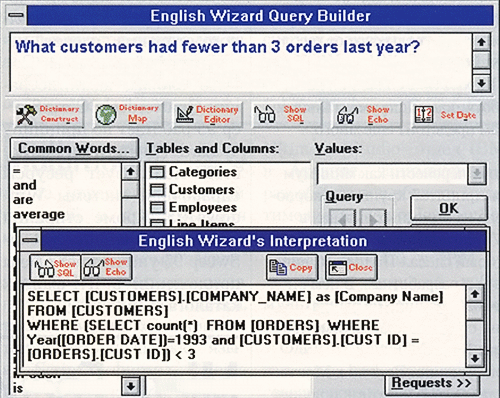Select the word 'is' in common words
The image size is (500, 398).
pos(18,388)
